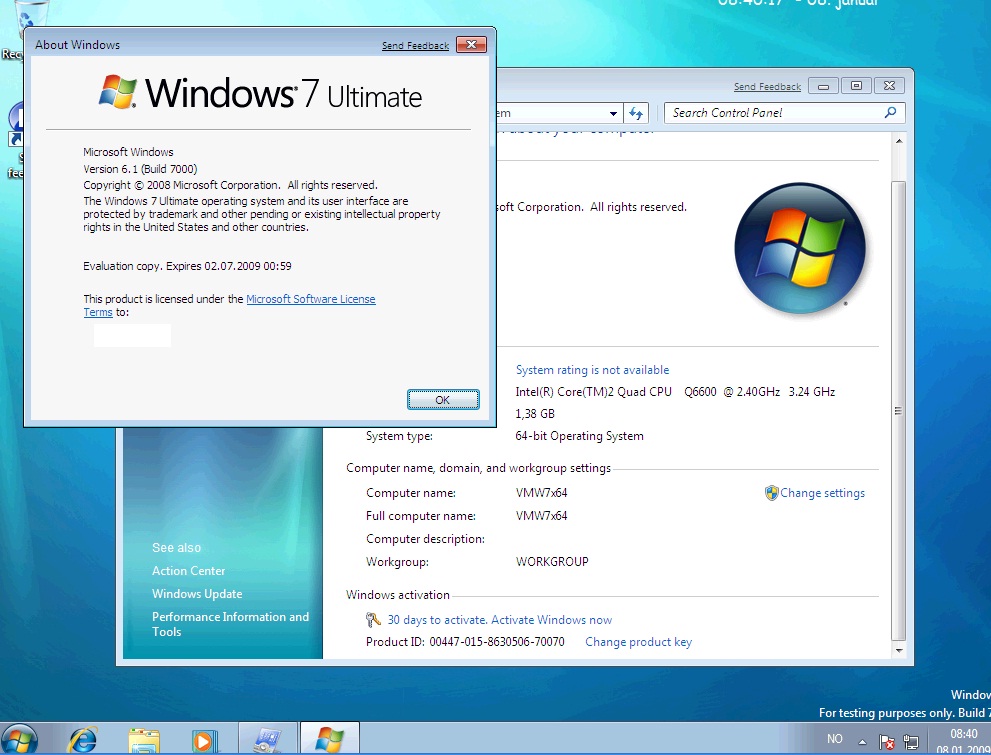Open System rating is not available link
Viewport: 991px width, 755px height.
[592, 370]
